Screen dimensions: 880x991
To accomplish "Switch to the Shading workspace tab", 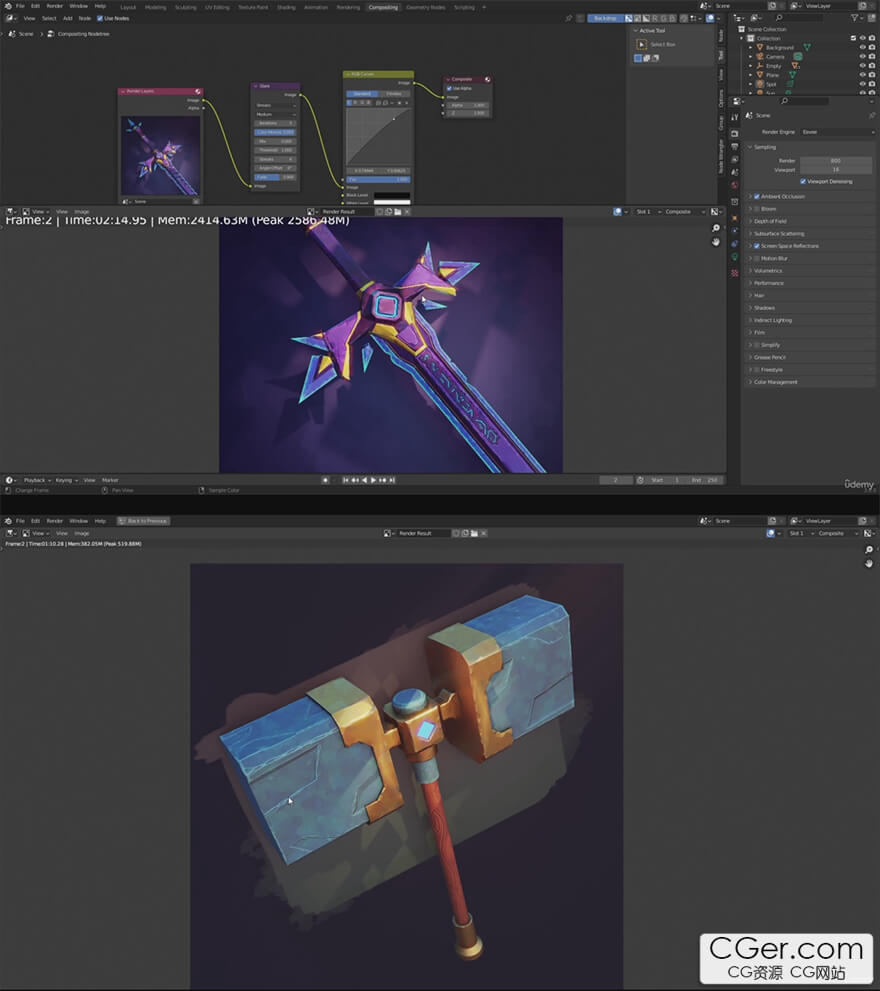I will 286,7.
